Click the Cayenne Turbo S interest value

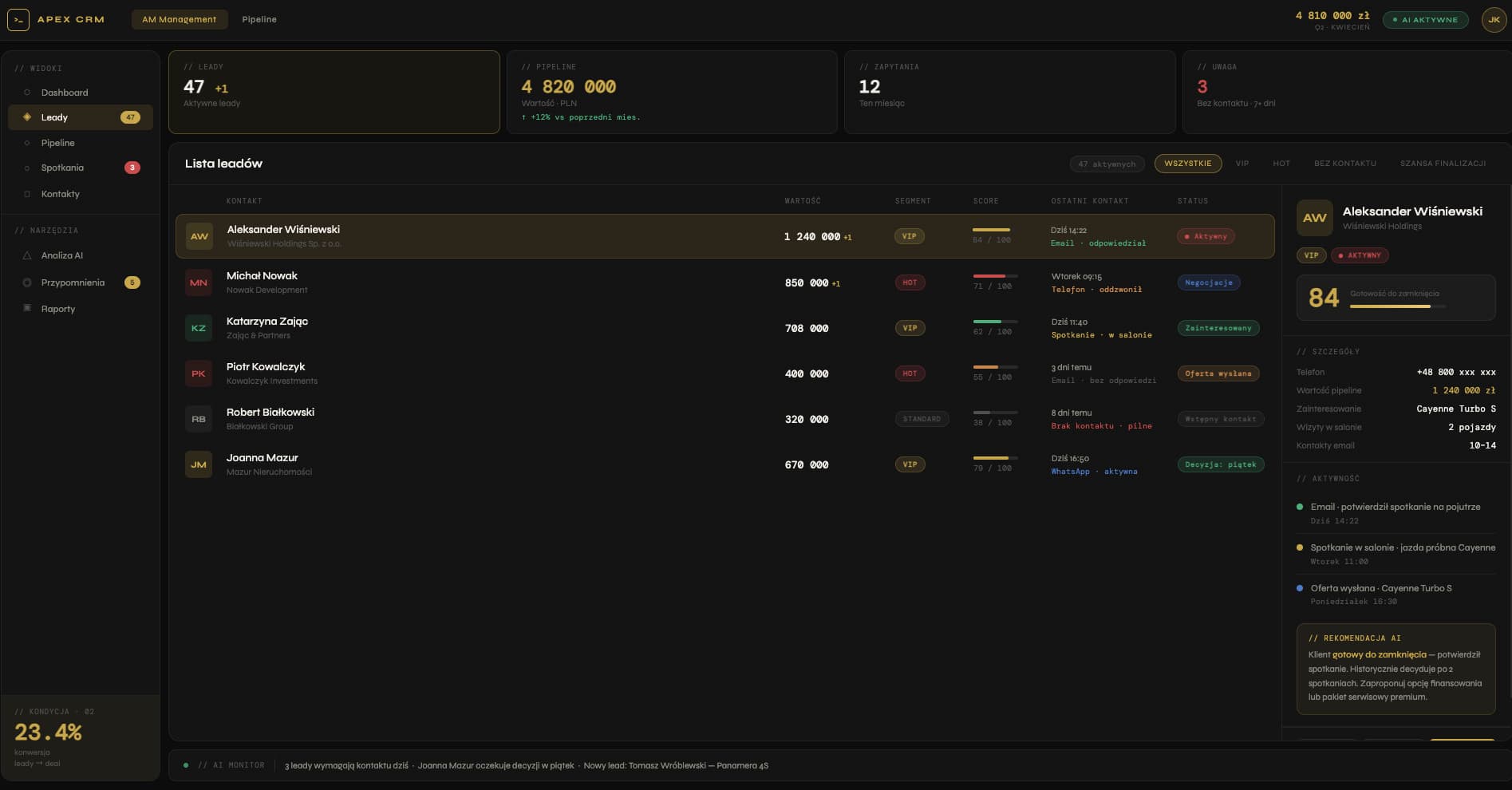point(1456,409)
